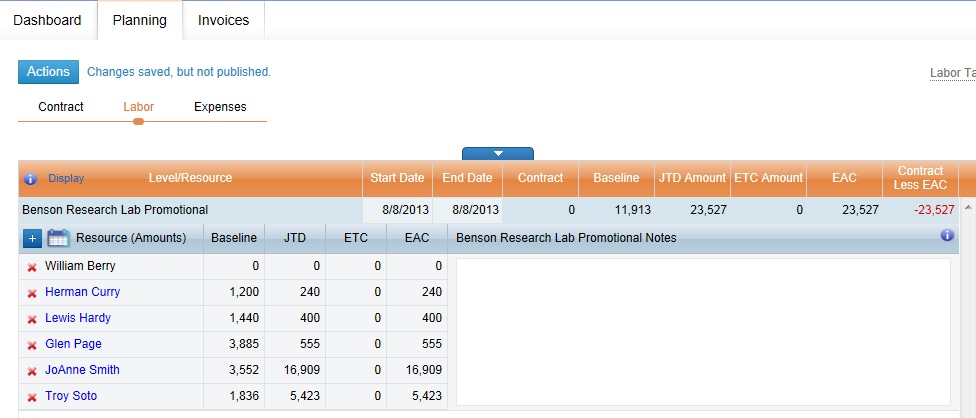Click the info icon next to Display
The height and width of the screenshot is (418, 976).
pos(30,179)
